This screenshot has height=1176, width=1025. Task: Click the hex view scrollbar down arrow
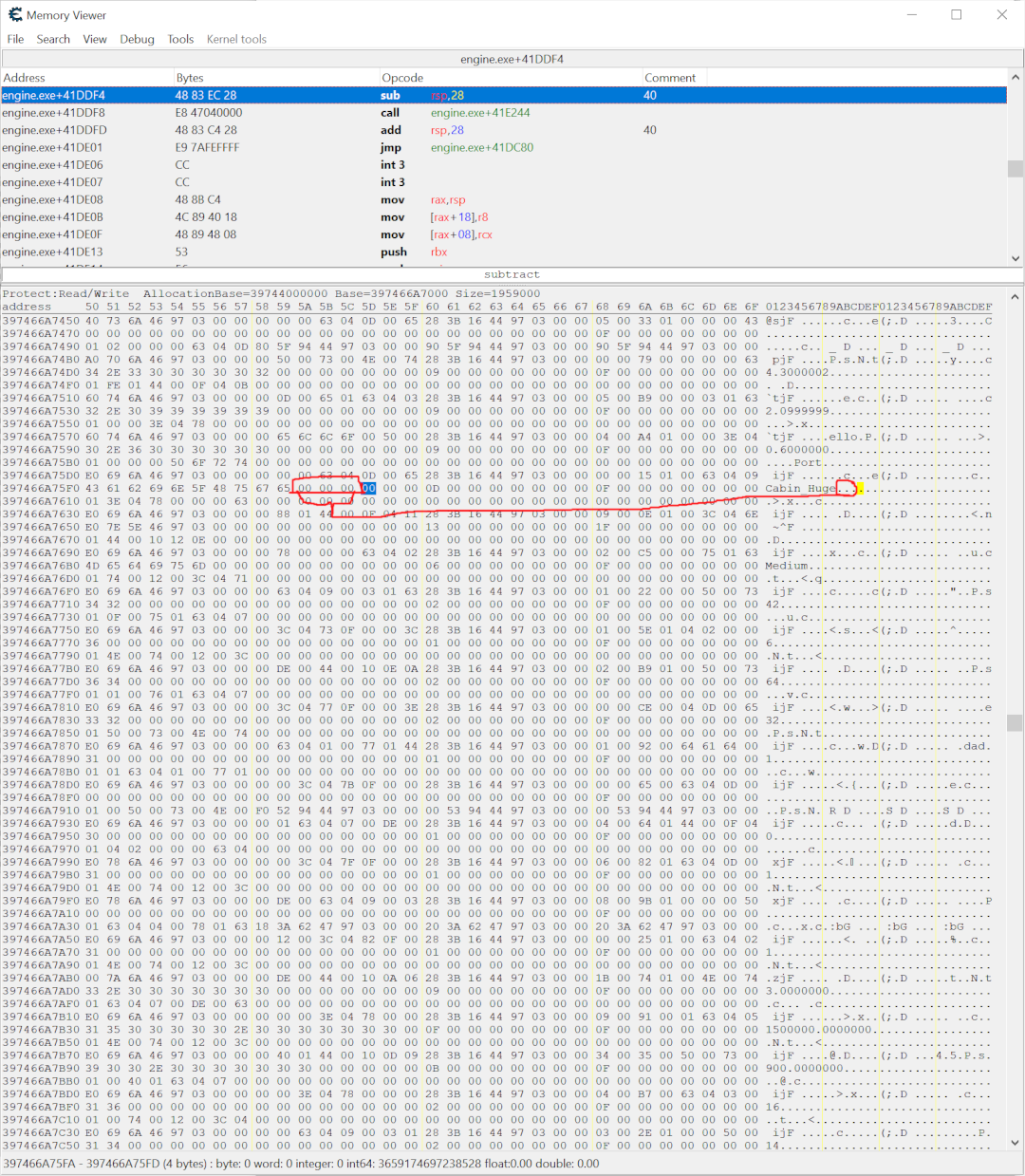[1015, 1143]
